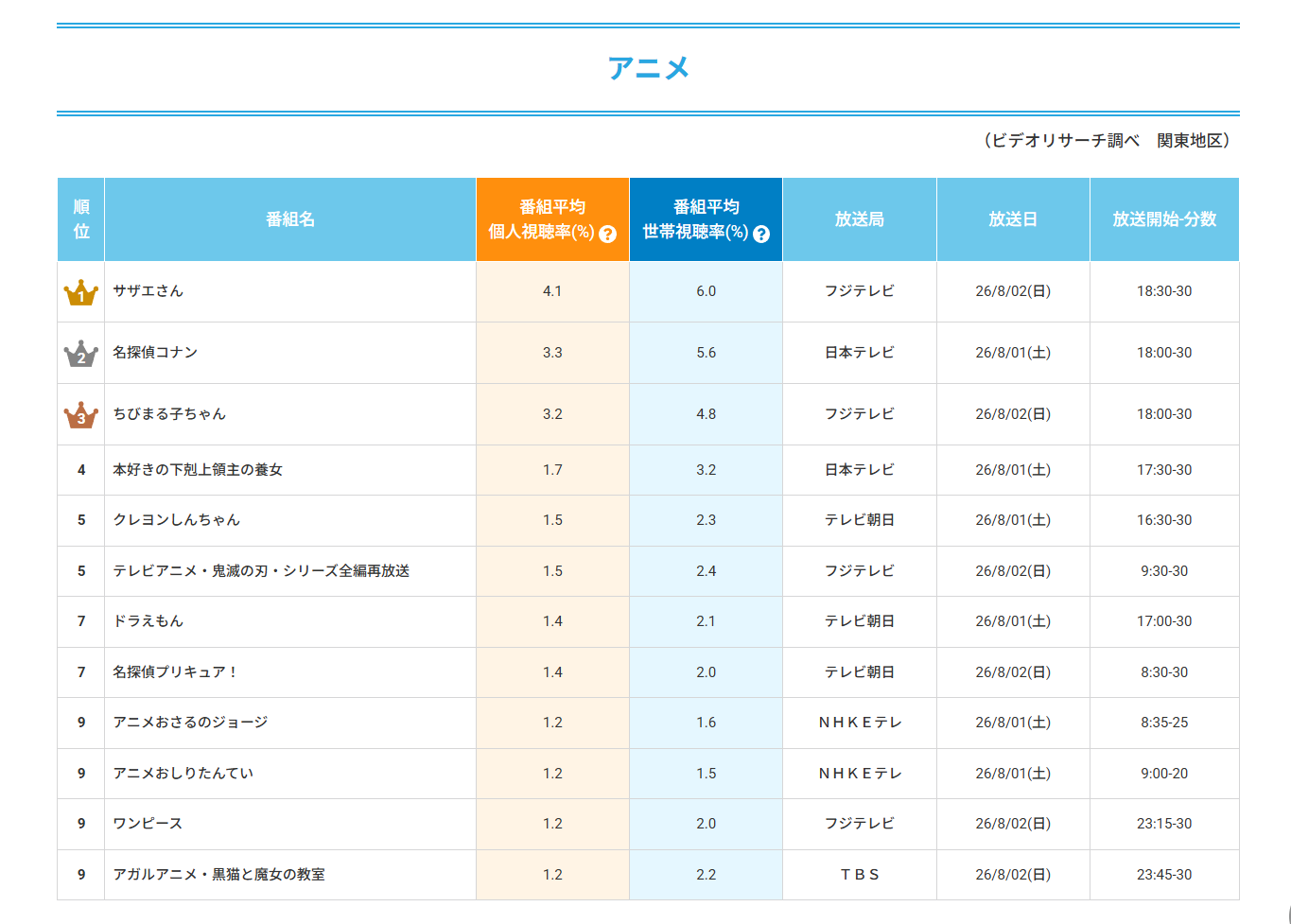This screenshot has width=1291, height=924.
Task: Click the bronze third-place crown icon
Action: (x=81, y=415)
